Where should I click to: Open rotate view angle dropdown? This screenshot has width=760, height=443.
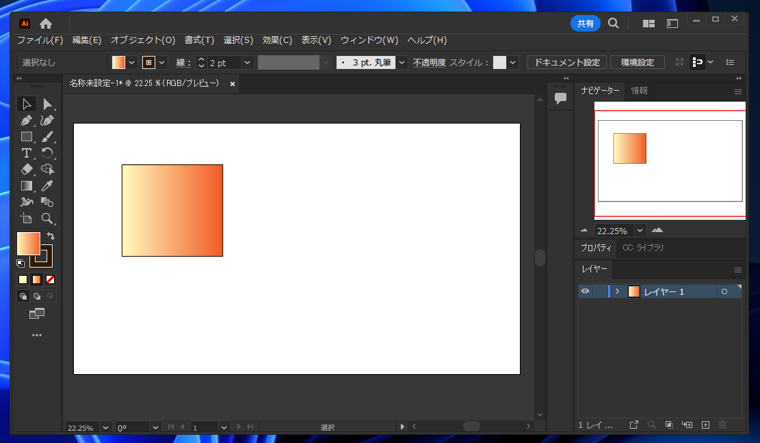(x=155, y=427)
